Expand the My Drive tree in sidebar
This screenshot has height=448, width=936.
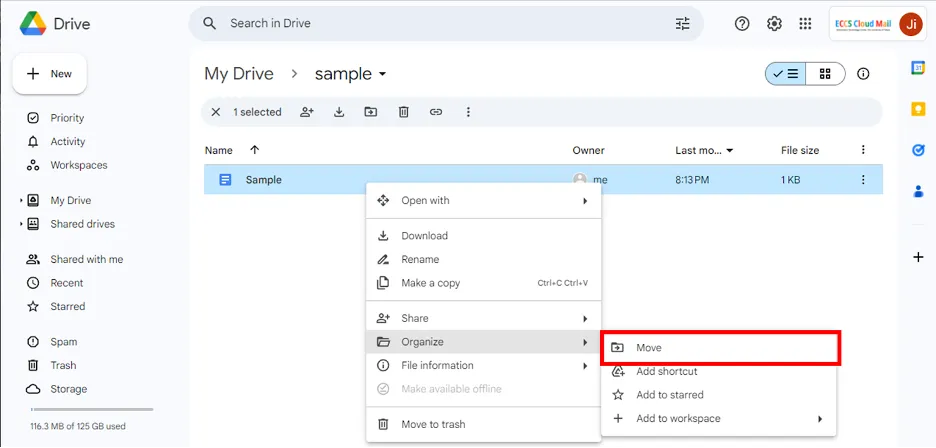point(21,201)
